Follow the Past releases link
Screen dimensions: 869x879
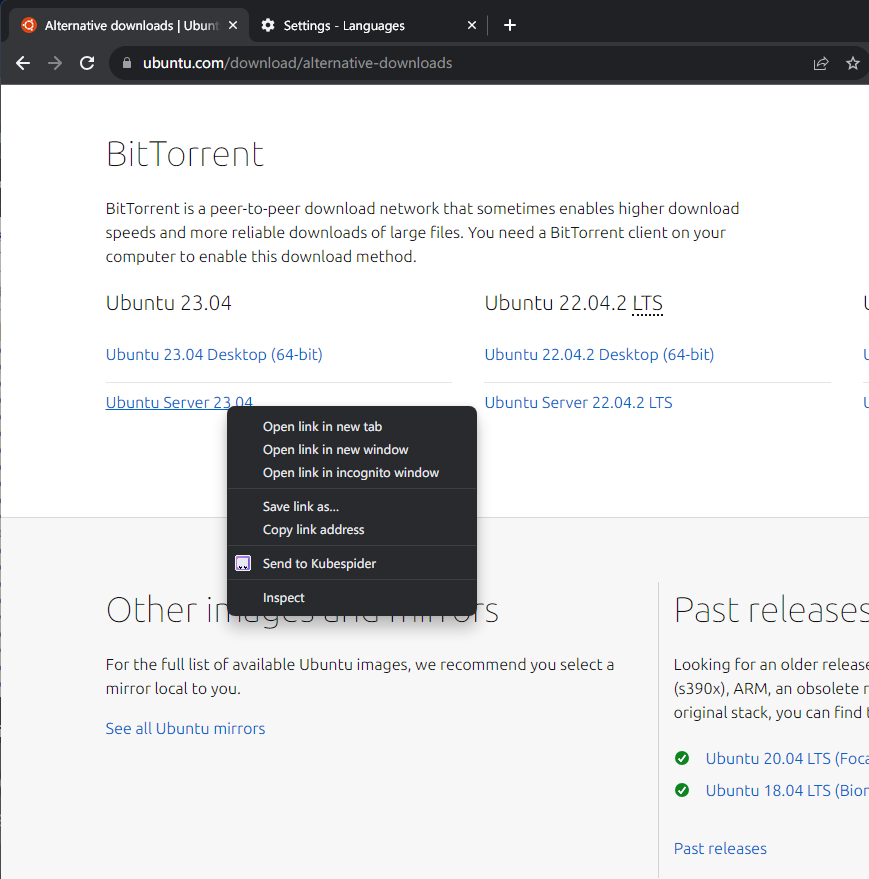[720, 849]
